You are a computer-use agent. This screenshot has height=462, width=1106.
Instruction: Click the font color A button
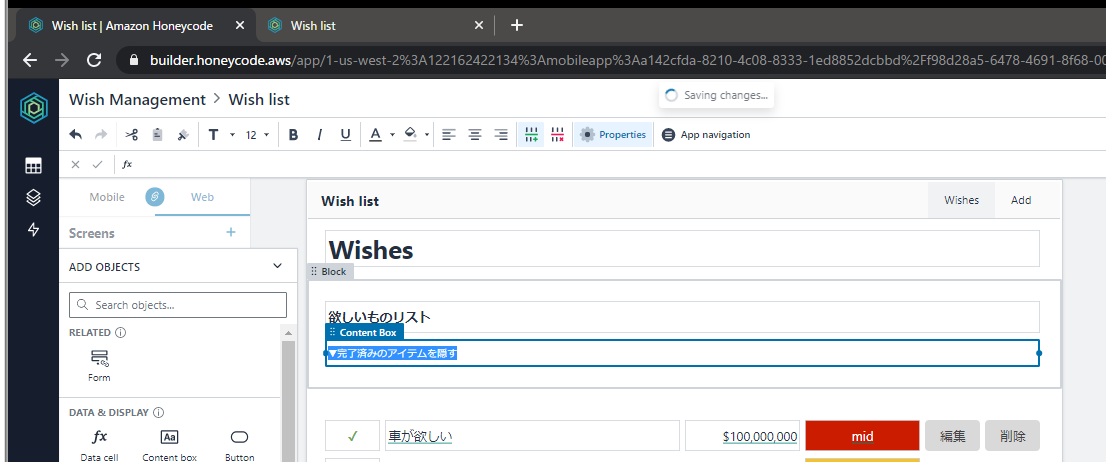[x=375, y=135]
